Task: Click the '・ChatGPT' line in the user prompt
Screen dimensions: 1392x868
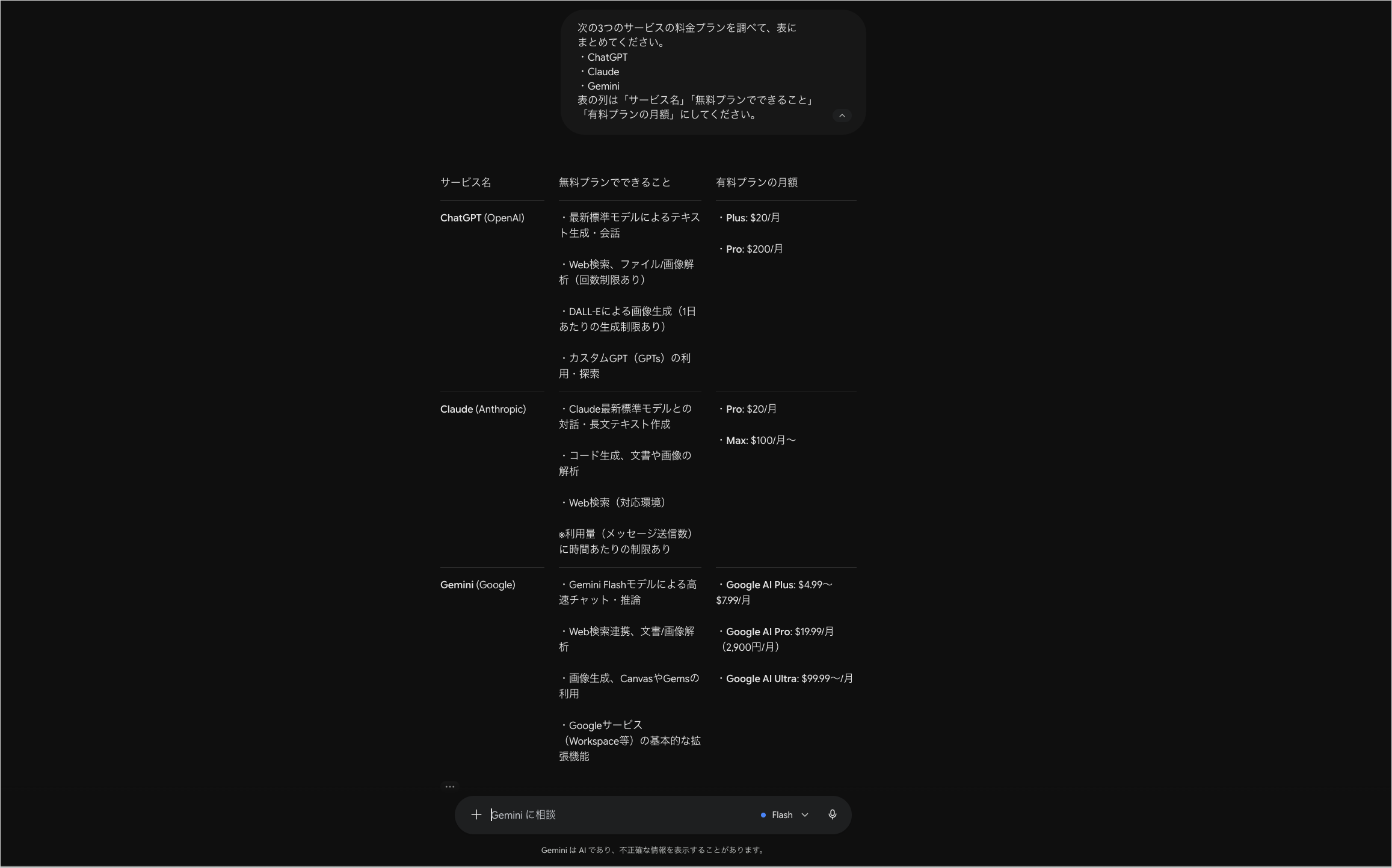Action: [x=602, y=57]
